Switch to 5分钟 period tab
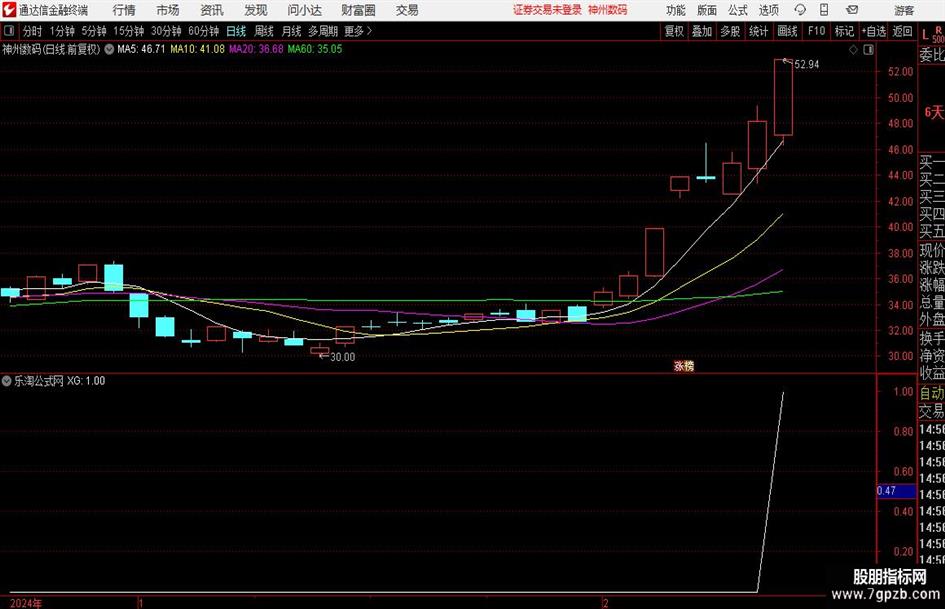945x609 pixels. coord(94,31)
